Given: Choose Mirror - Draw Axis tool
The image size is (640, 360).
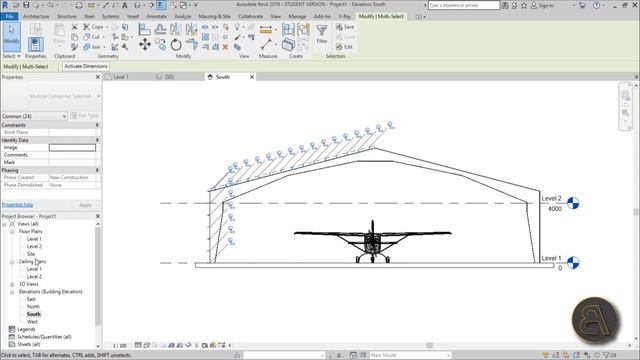Looking at the screenshot, I should pos(191,29).
